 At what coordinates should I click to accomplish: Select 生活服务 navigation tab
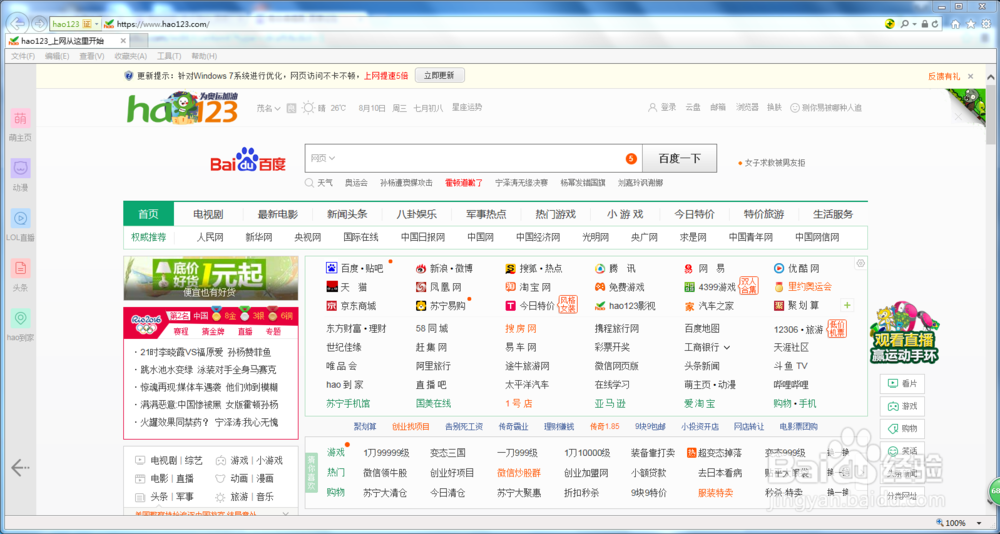[x=833, y=214]
